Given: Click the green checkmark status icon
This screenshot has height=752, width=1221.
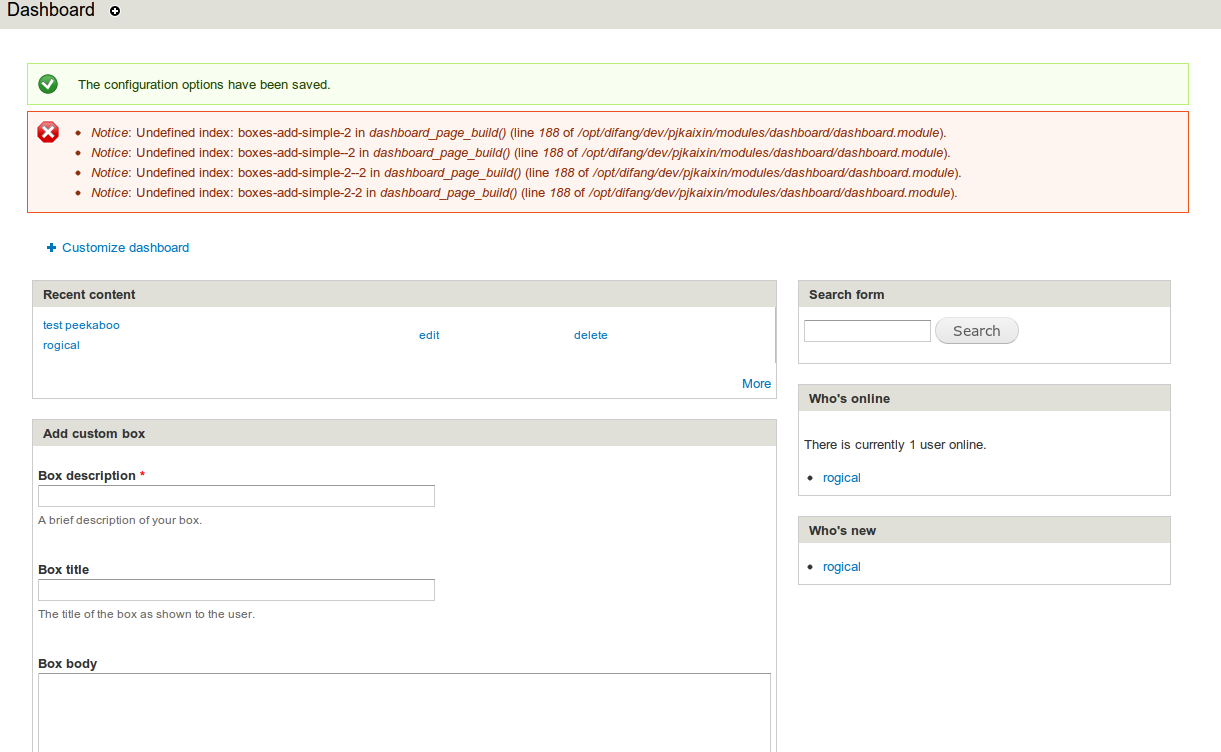Looking at the screenshot, I should [x=48, y=84].
